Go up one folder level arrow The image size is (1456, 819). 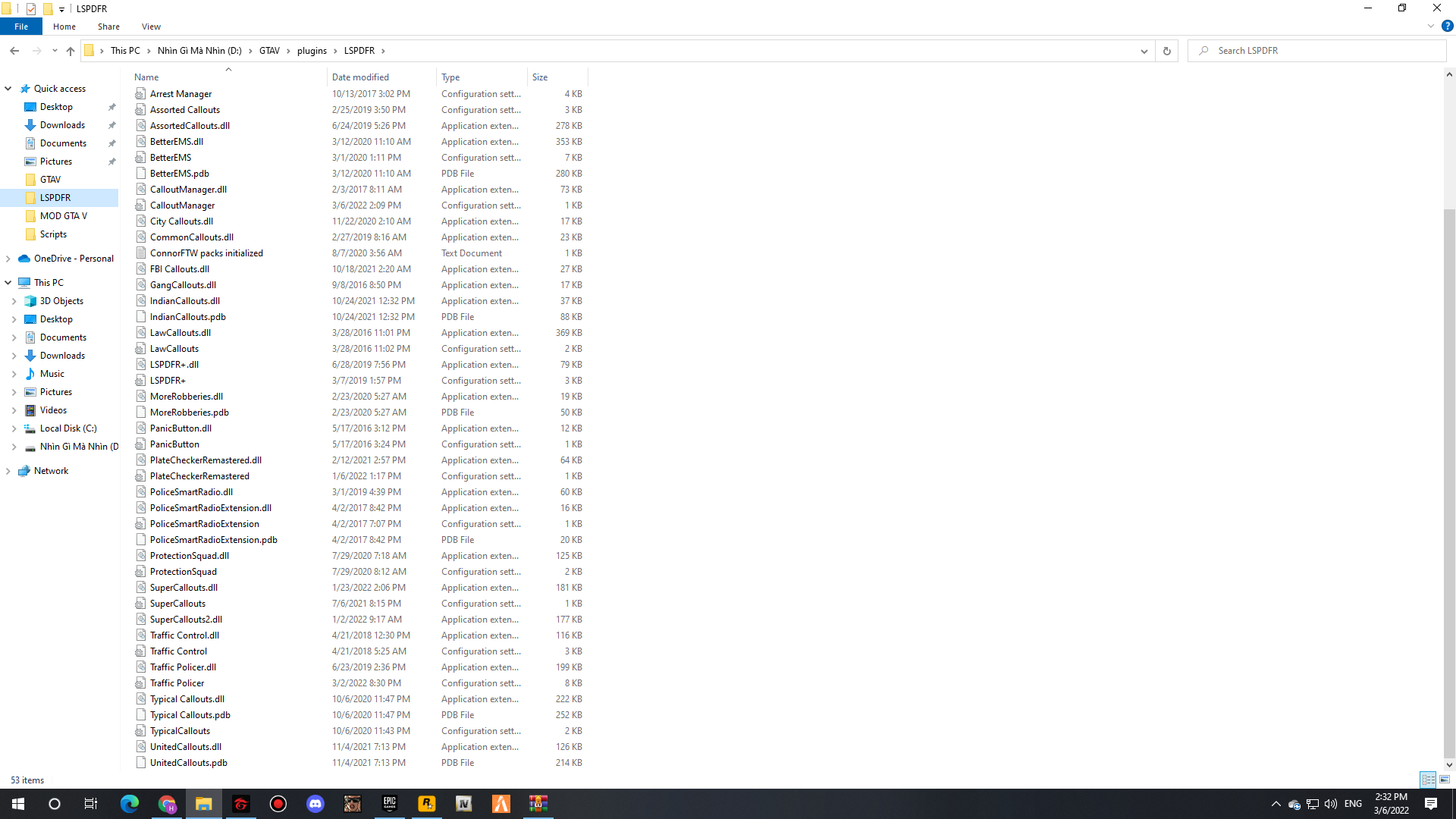(x=71, y=51)
